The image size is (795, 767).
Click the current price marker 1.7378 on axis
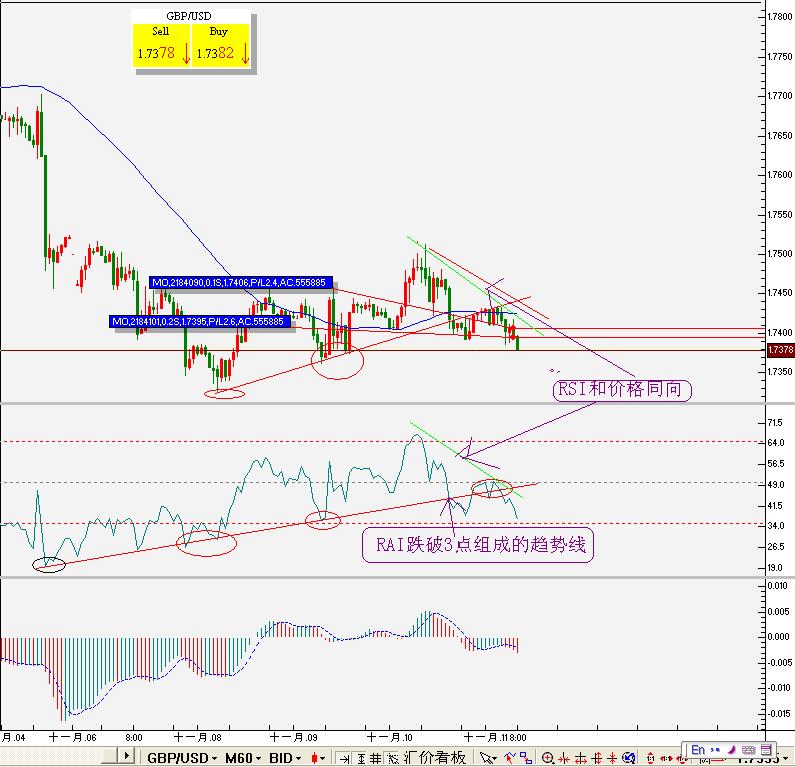tap(780, 349)
